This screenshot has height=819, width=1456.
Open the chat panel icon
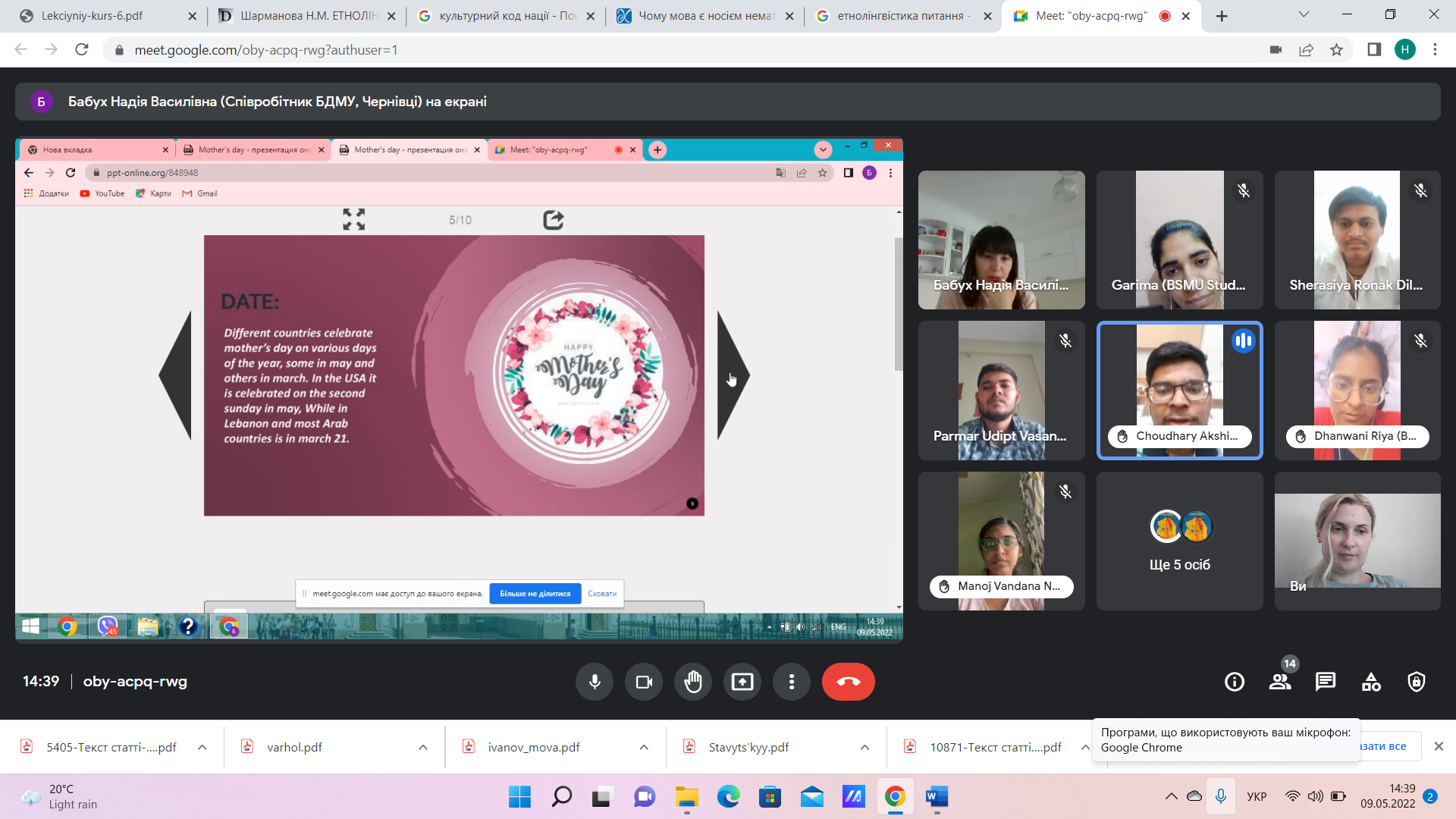(1325, 682)
